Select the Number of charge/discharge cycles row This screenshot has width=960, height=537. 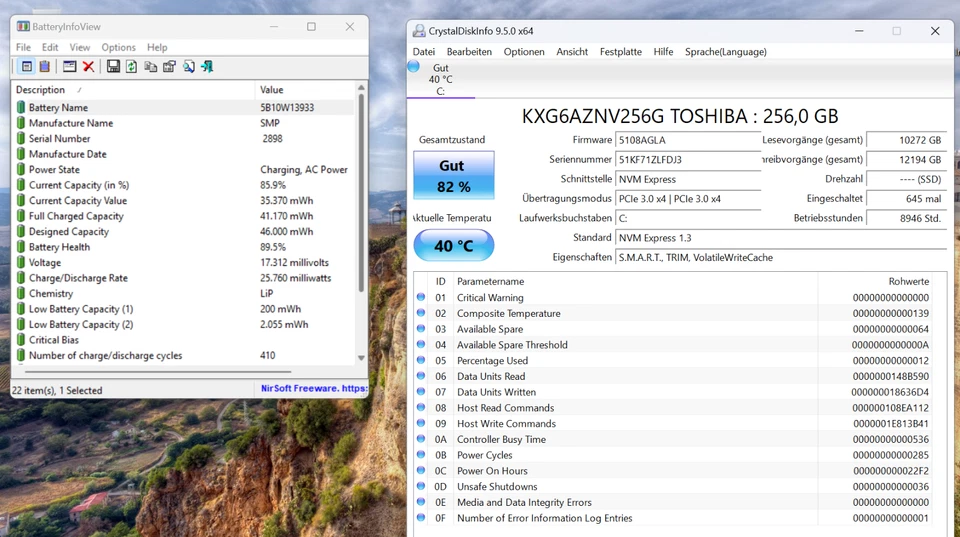coord(184,355)
